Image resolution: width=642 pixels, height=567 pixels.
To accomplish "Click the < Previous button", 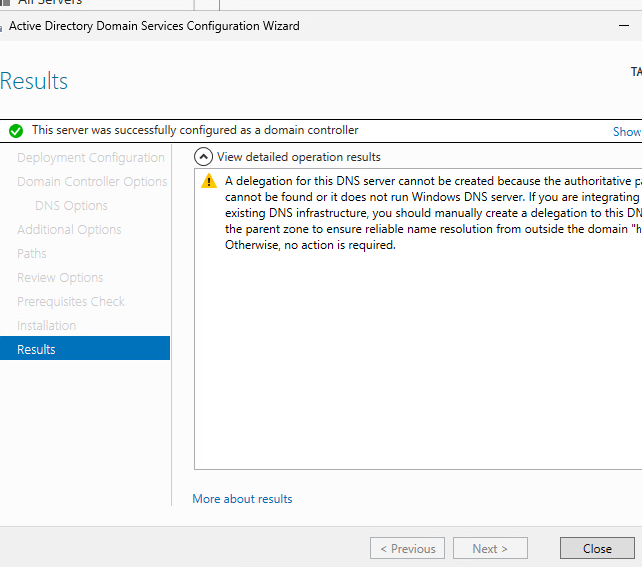I will 407,548.
